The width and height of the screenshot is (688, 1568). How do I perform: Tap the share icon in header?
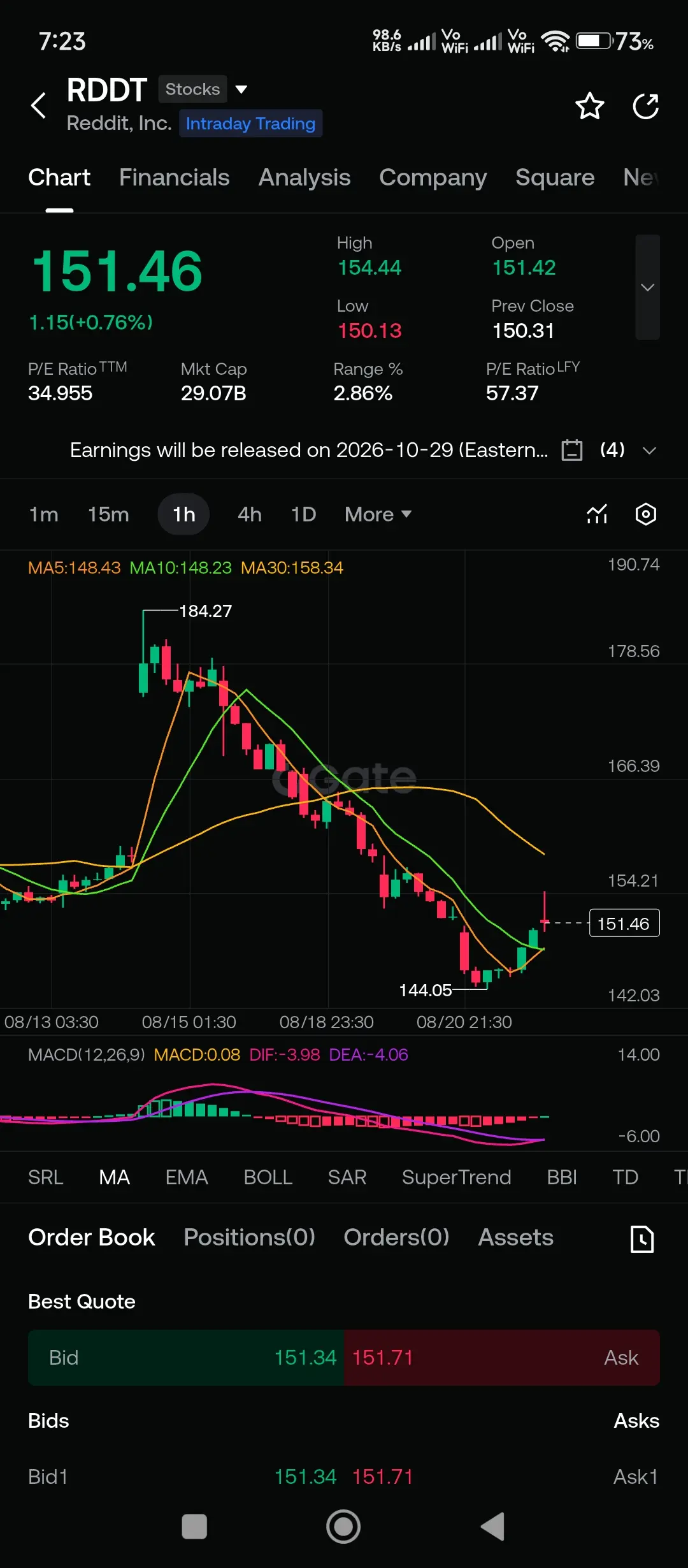[x=645, y=106]
